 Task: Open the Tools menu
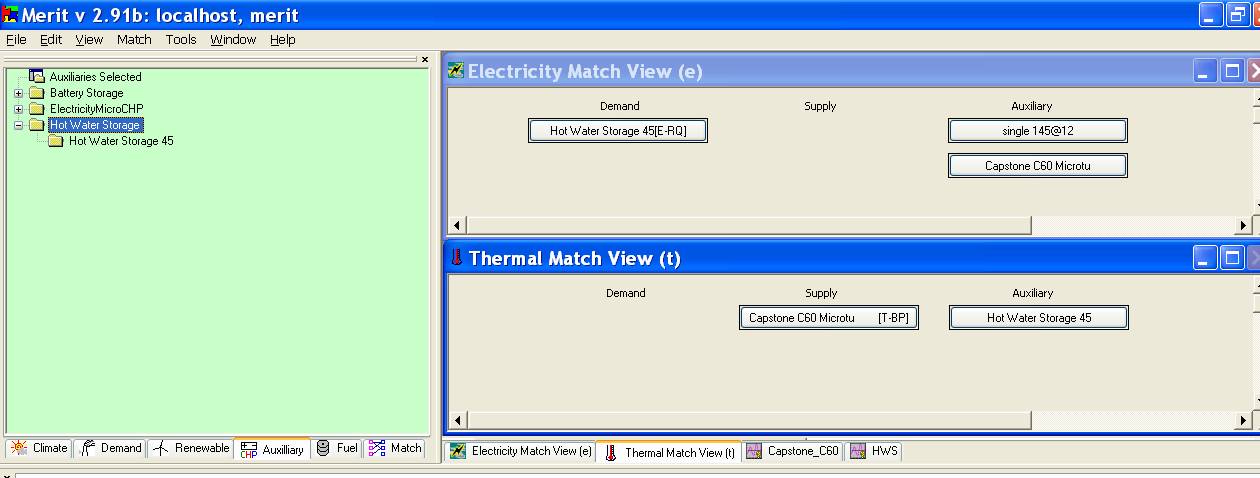pyautogui.click(x=181, y=40)
